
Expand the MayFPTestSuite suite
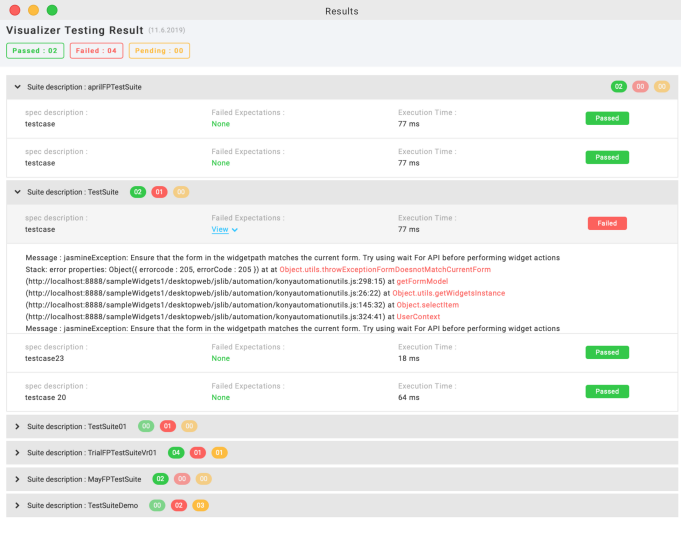(x=17, y=479)
